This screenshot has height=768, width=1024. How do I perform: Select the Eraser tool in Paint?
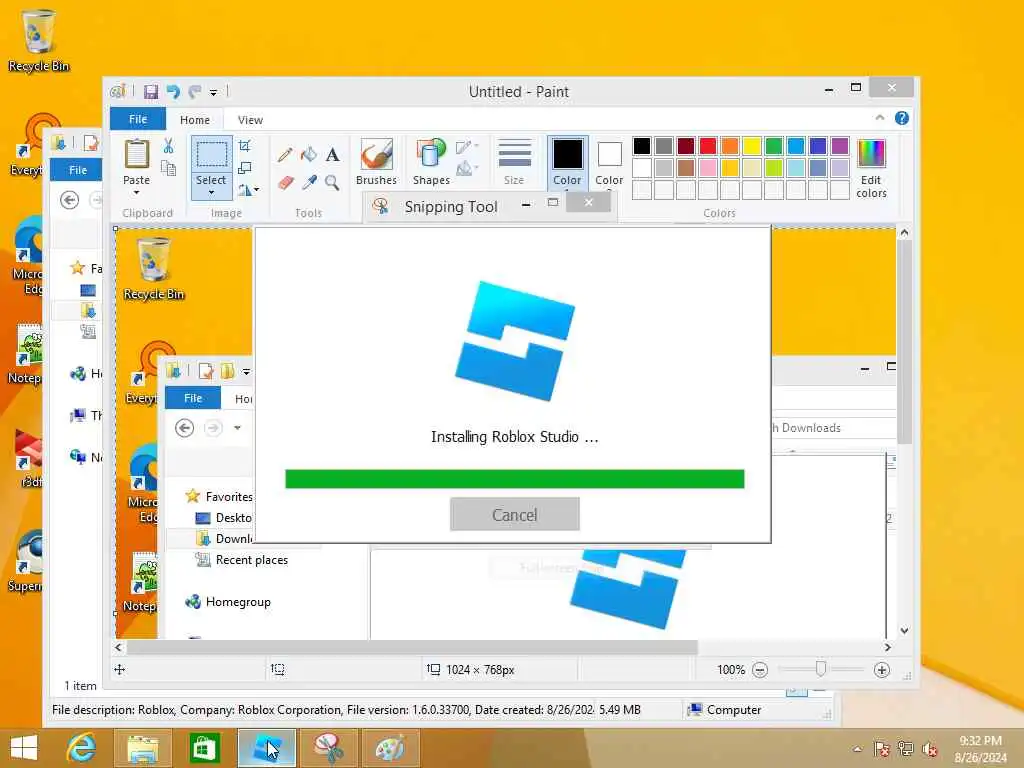285,182
